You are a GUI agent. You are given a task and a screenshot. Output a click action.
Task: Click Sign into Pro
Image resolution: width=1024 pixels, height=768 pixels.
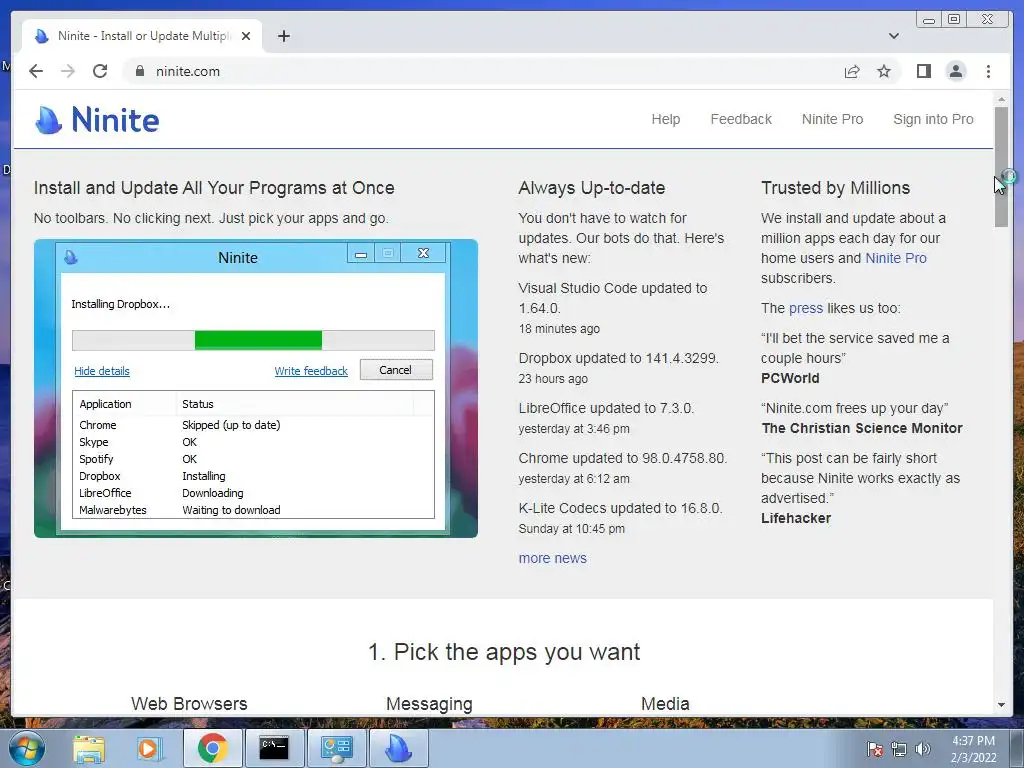(x=933, y=120)
